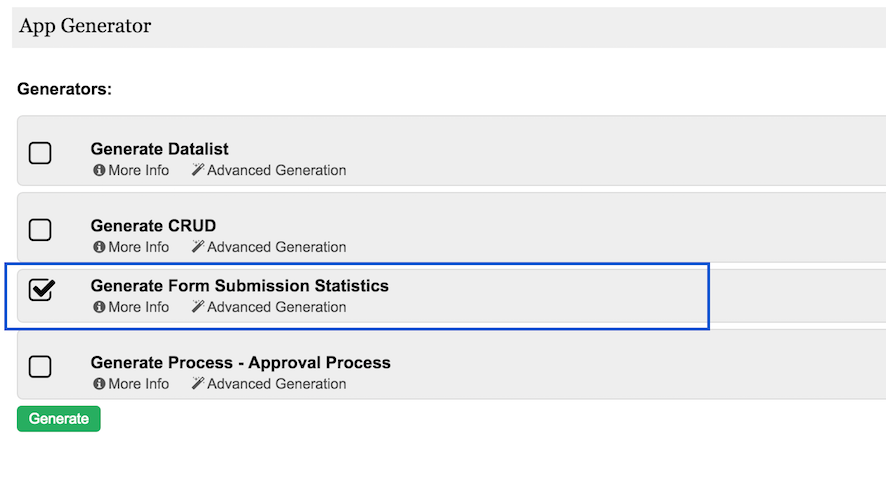Check Generate Process - Approval Process box
The width and height of the screenshot is (886, 486).
[x=40, y=367]
